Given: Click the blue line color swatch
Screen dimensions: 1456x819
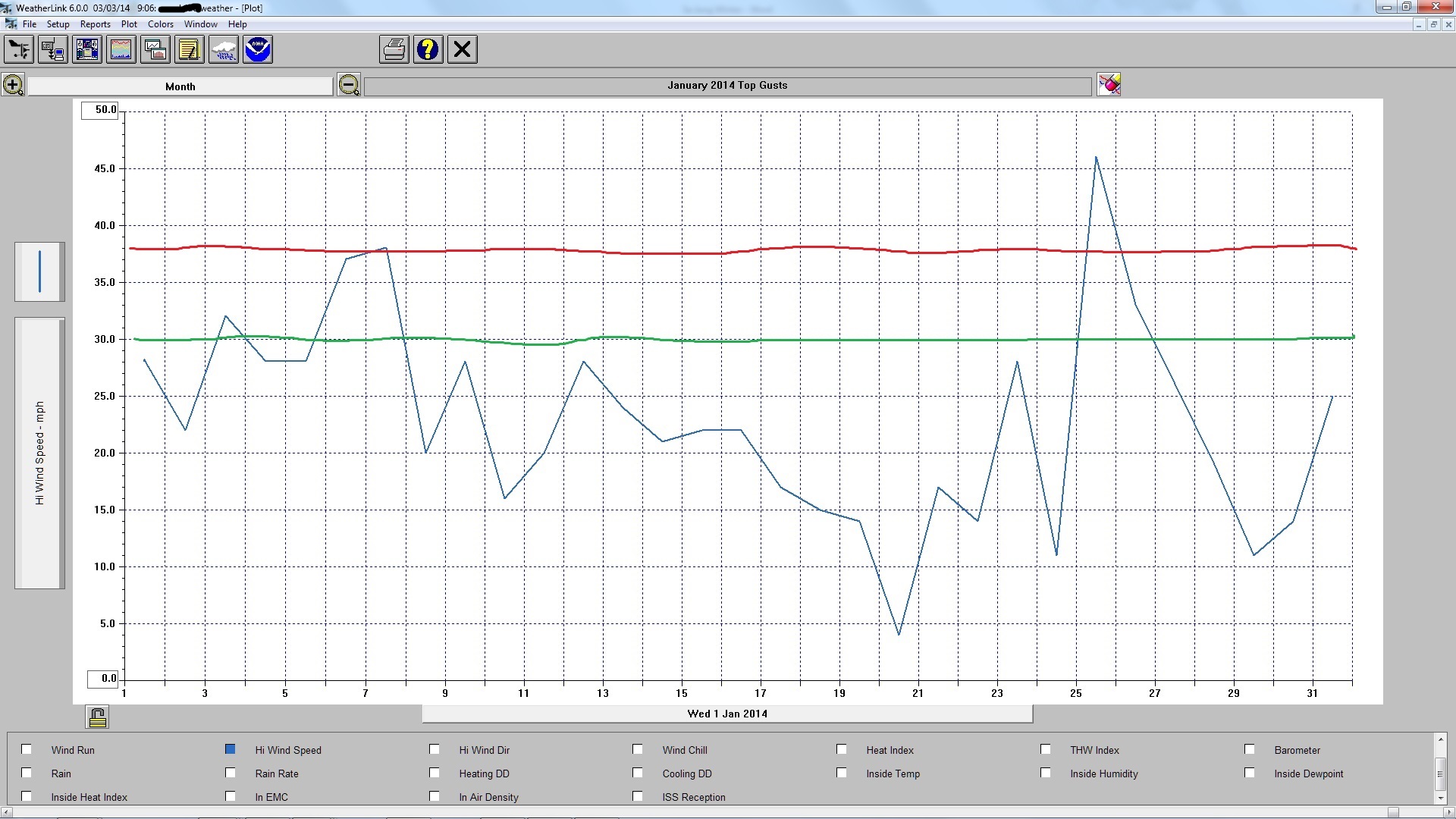Looking at the screenshot, I should 39,271.
